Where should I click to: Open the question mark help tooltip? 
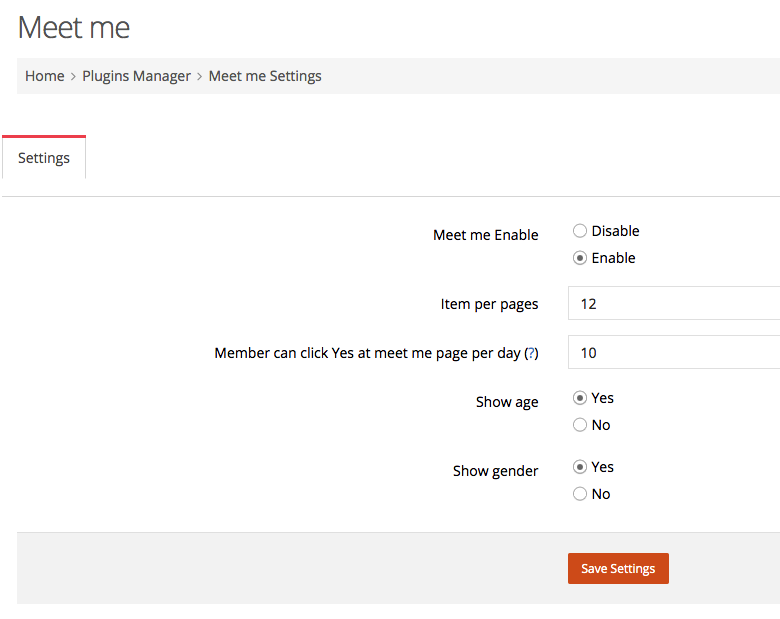(x=531, y=353)
